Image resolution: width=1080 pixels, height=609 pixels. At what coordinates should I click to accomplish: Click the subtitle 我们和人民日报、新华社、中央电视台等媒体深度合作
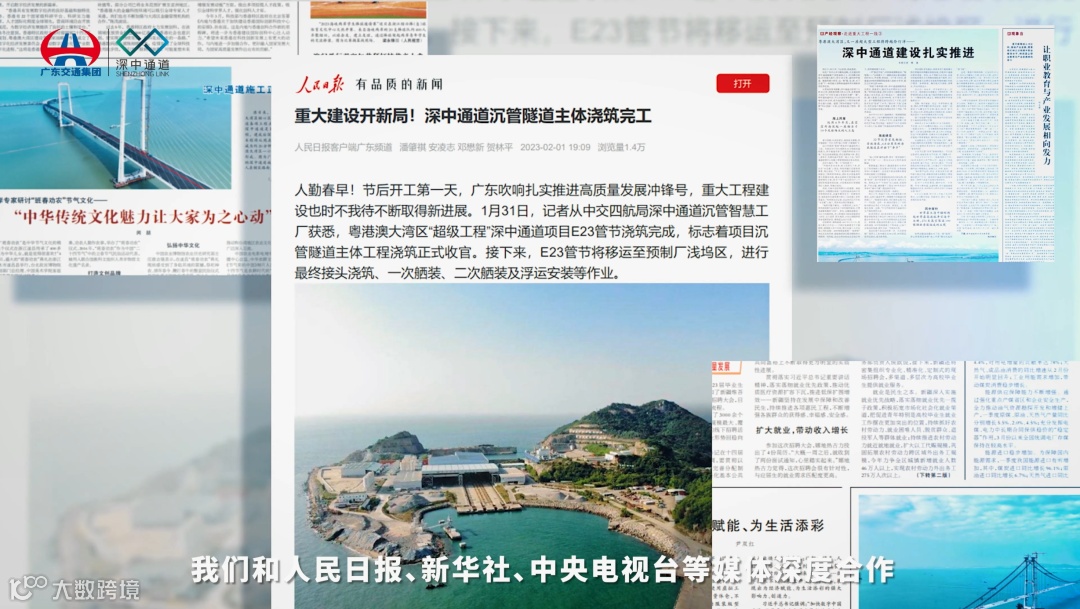[542, 570]
